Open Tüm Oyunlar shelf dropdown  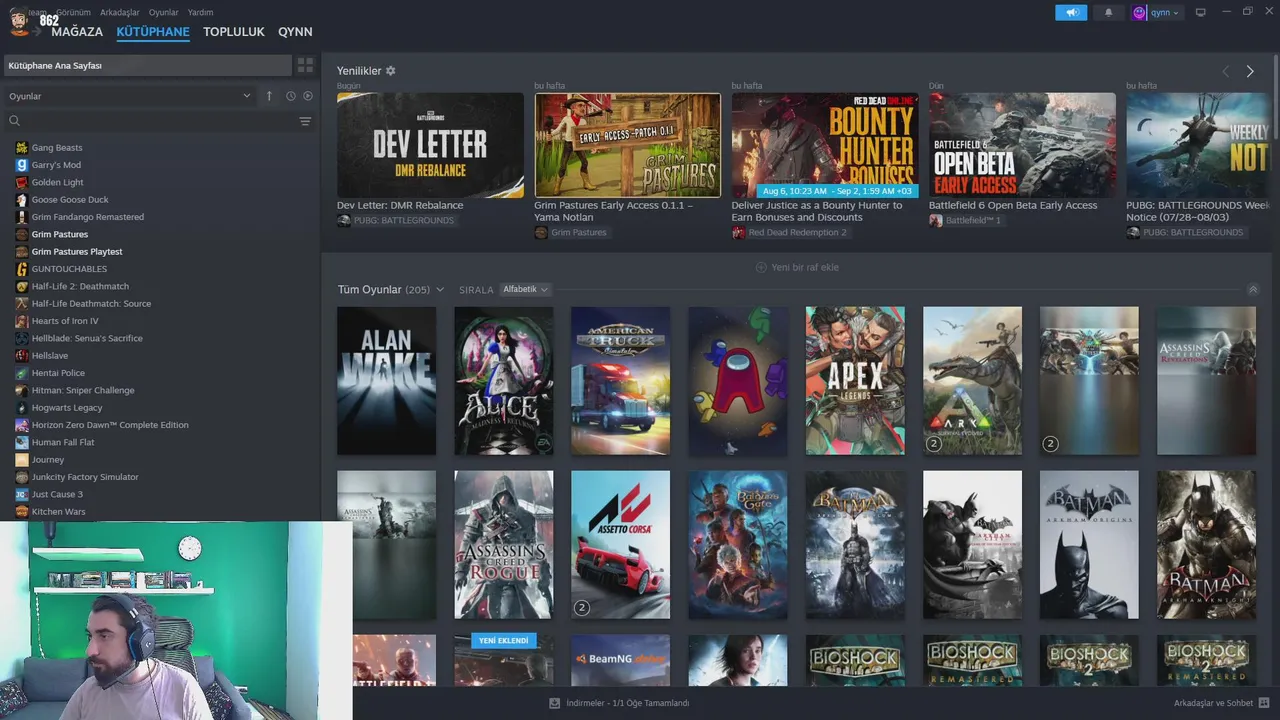[440, 290]
